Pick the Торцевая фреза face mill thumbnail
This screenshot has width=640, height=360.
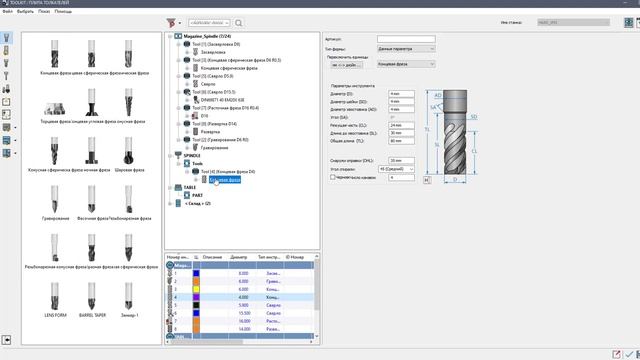click(54, 109)
